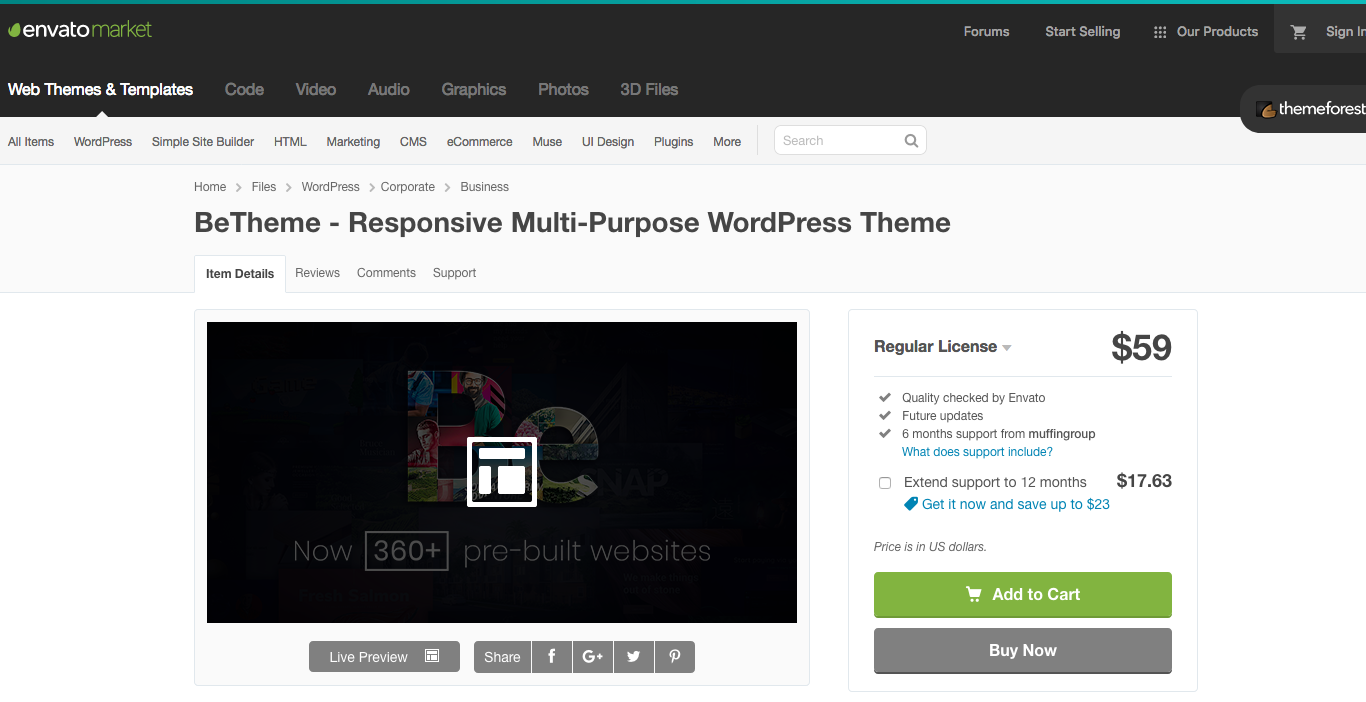
Task: Click the Share button
Action: pyautogui.click(x=502, y=657)
